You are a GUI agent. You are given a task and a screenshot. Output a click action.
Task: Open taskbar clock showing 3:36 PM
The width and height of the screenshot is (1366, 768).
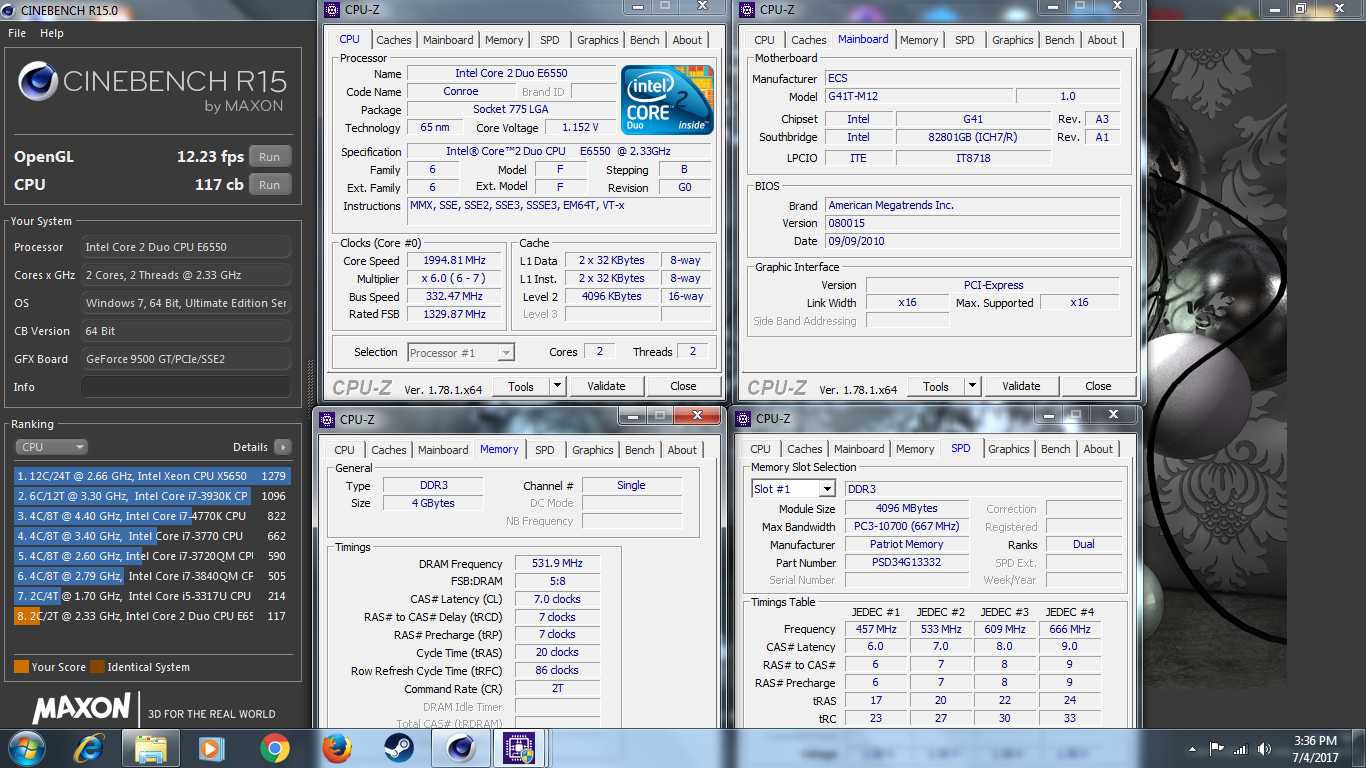[1314, 749]
